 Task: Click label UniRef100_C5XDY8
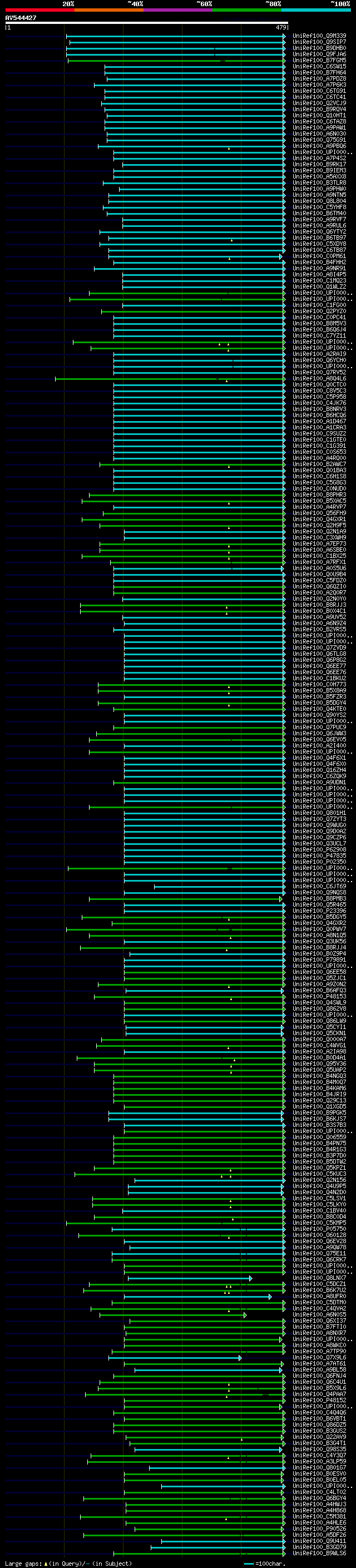[x=319, y=244]
